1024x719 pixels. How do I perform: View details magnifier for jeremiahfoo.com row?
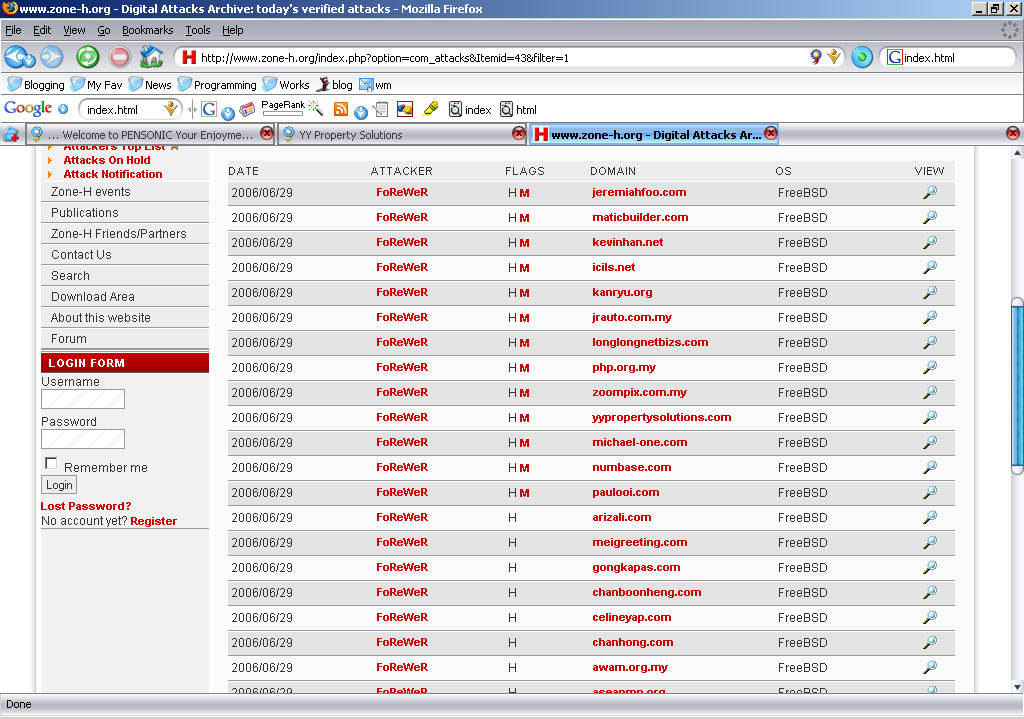tap(930, 192)
